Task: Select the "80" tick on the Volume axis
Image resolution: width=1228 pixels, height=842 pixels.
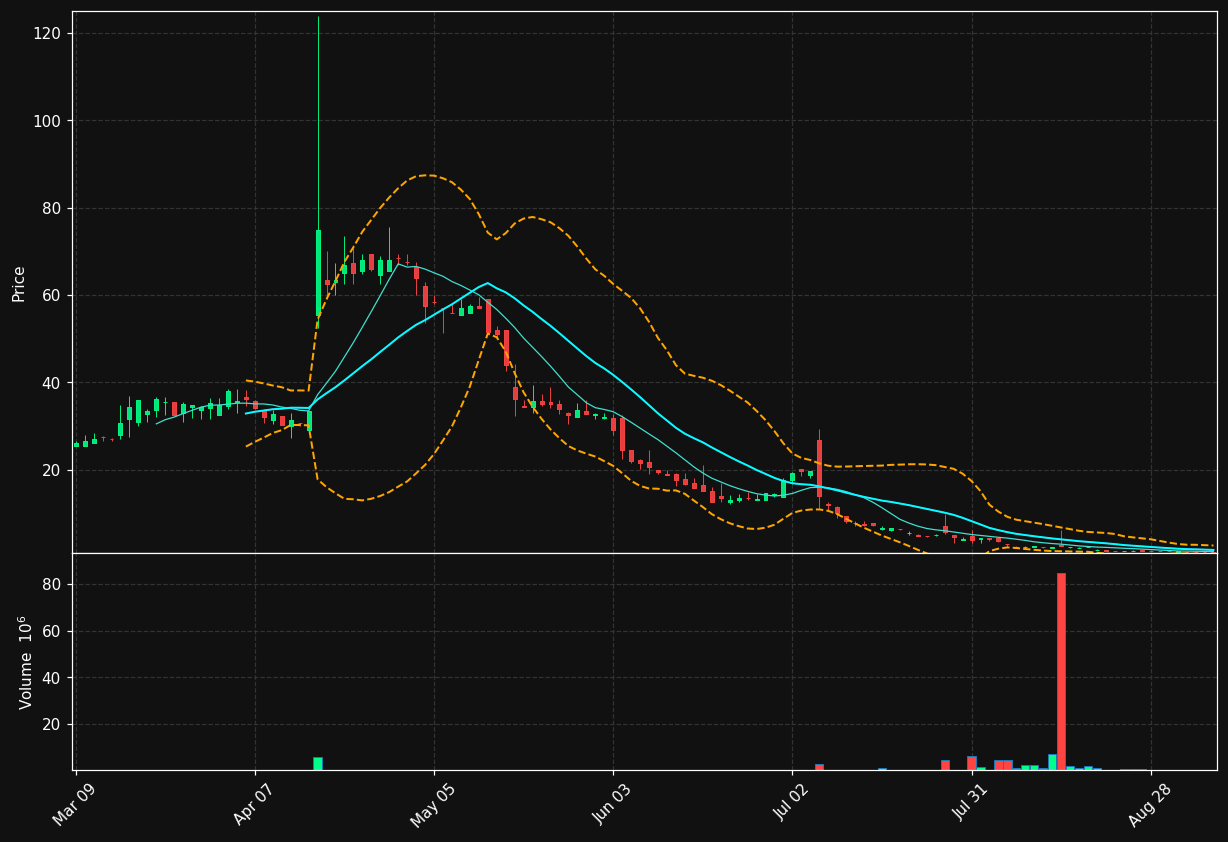Action: tap(52, 585)
